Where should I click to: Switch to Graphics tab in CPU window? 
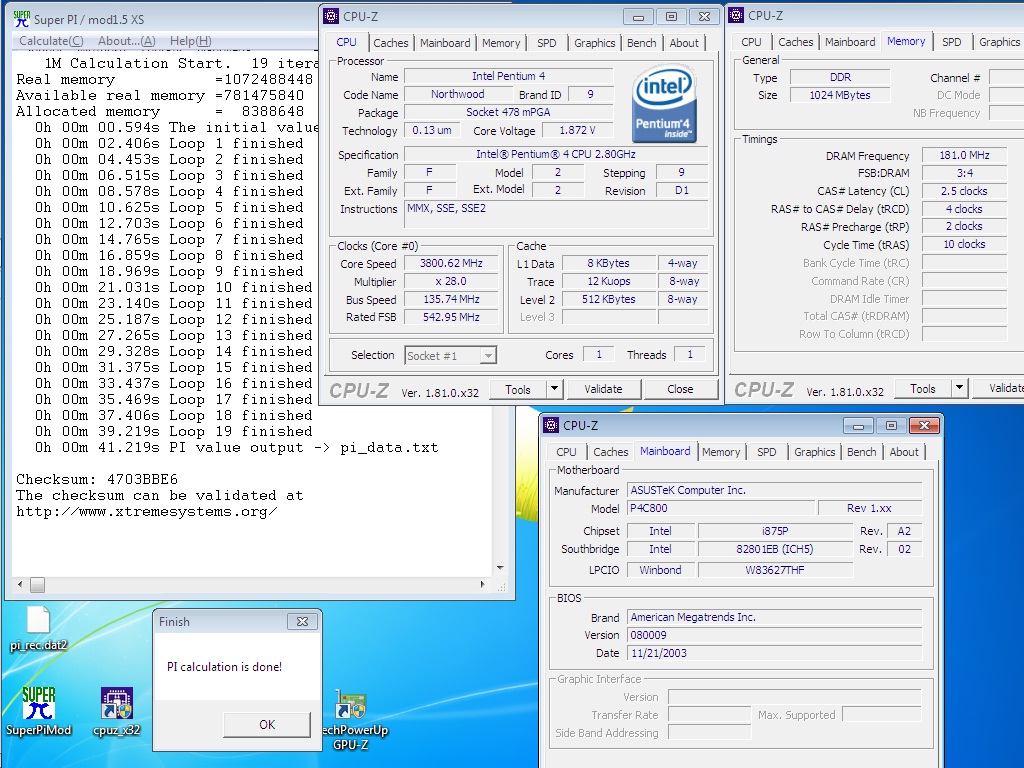[594, 43]
